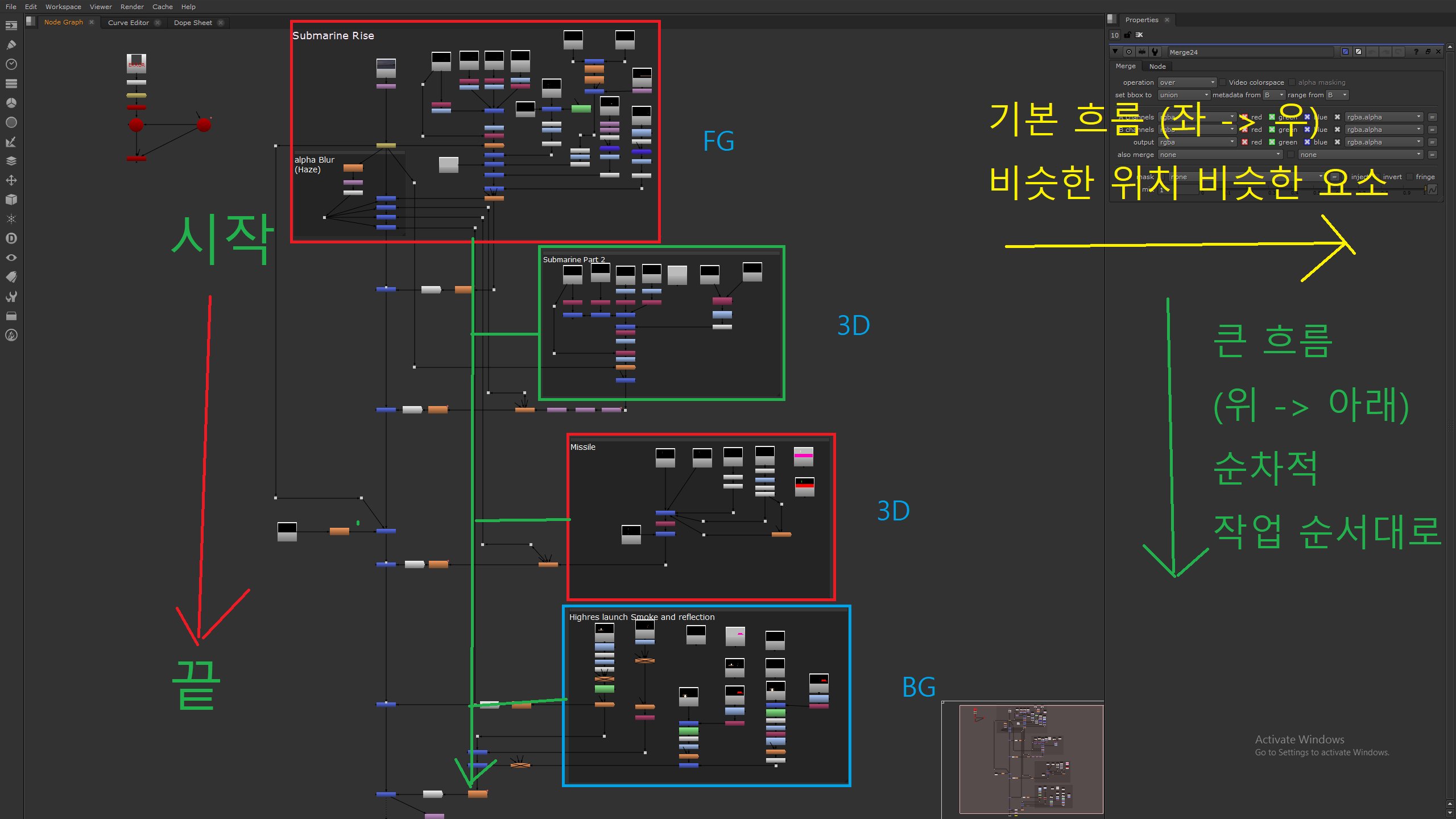
Task: Open the Color nodes wheel icon
Action: coord(11,103)
